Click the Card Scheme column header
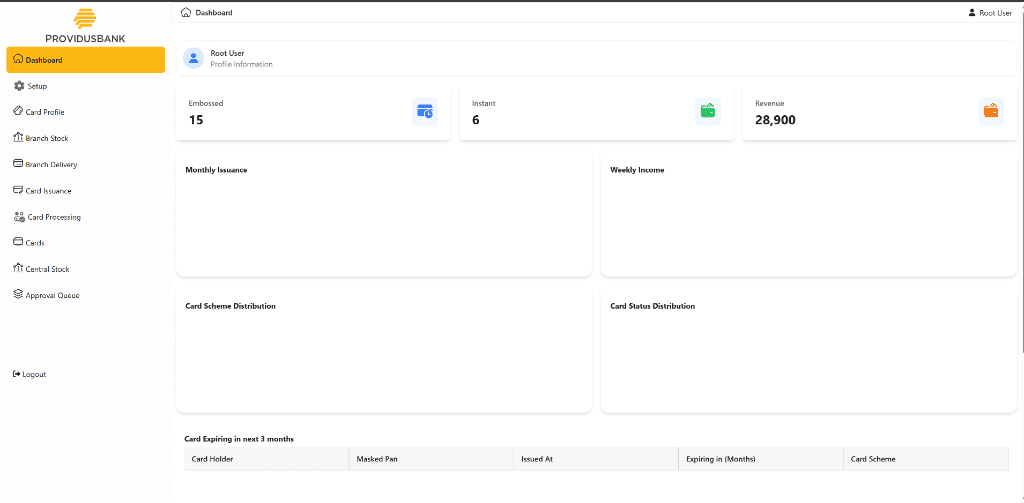The image size is (1024, 503). [x=926, y=459]
